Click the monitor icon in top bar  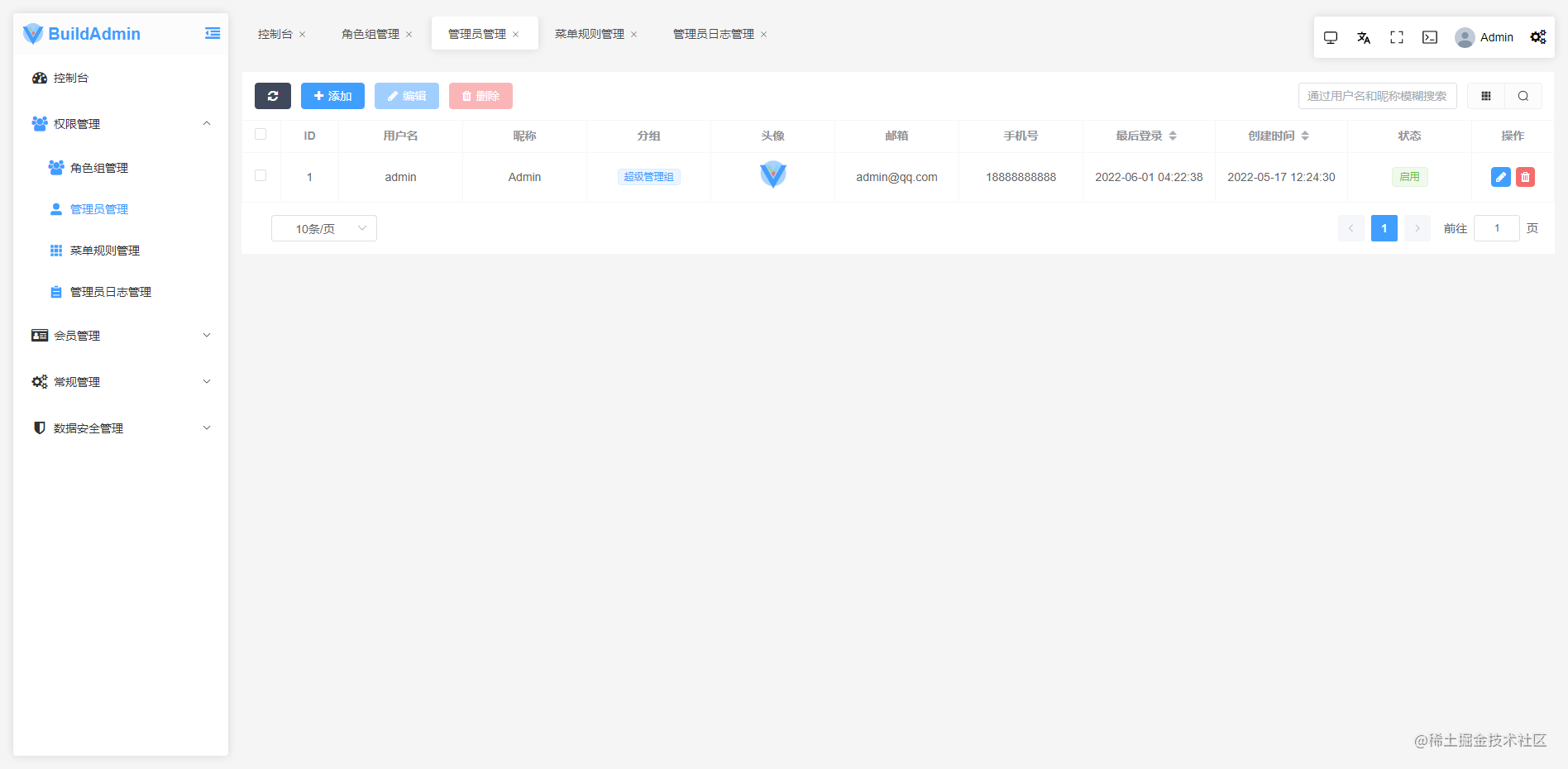pos(1331,37)
